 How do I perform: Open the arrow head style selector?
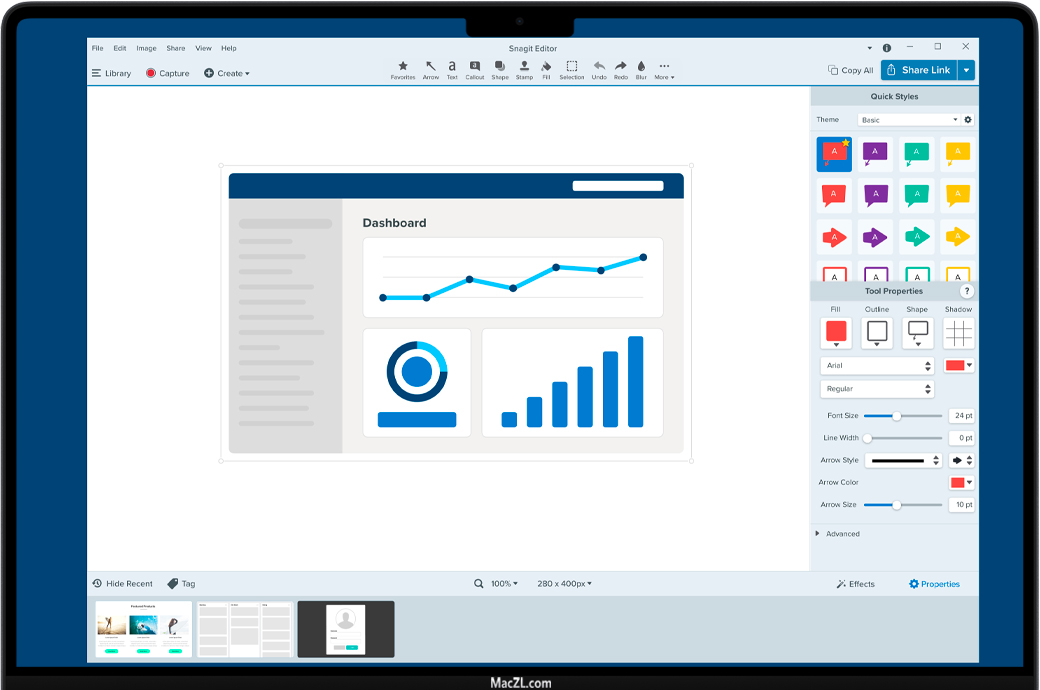[962, 460]
